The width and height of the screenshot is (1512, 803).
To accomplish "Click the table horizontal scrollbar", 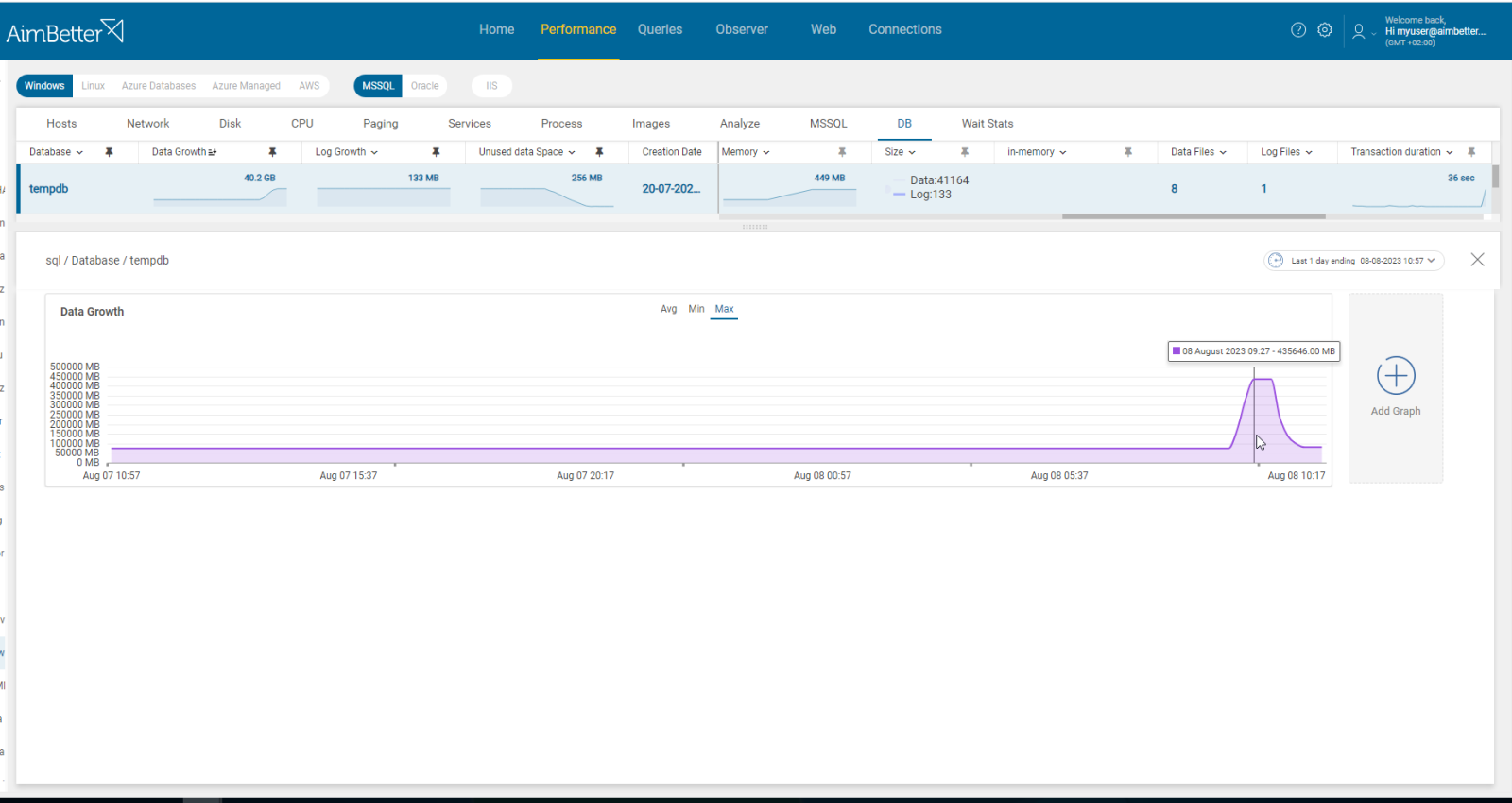I will pyautogui.click(x=1194, y=216).
